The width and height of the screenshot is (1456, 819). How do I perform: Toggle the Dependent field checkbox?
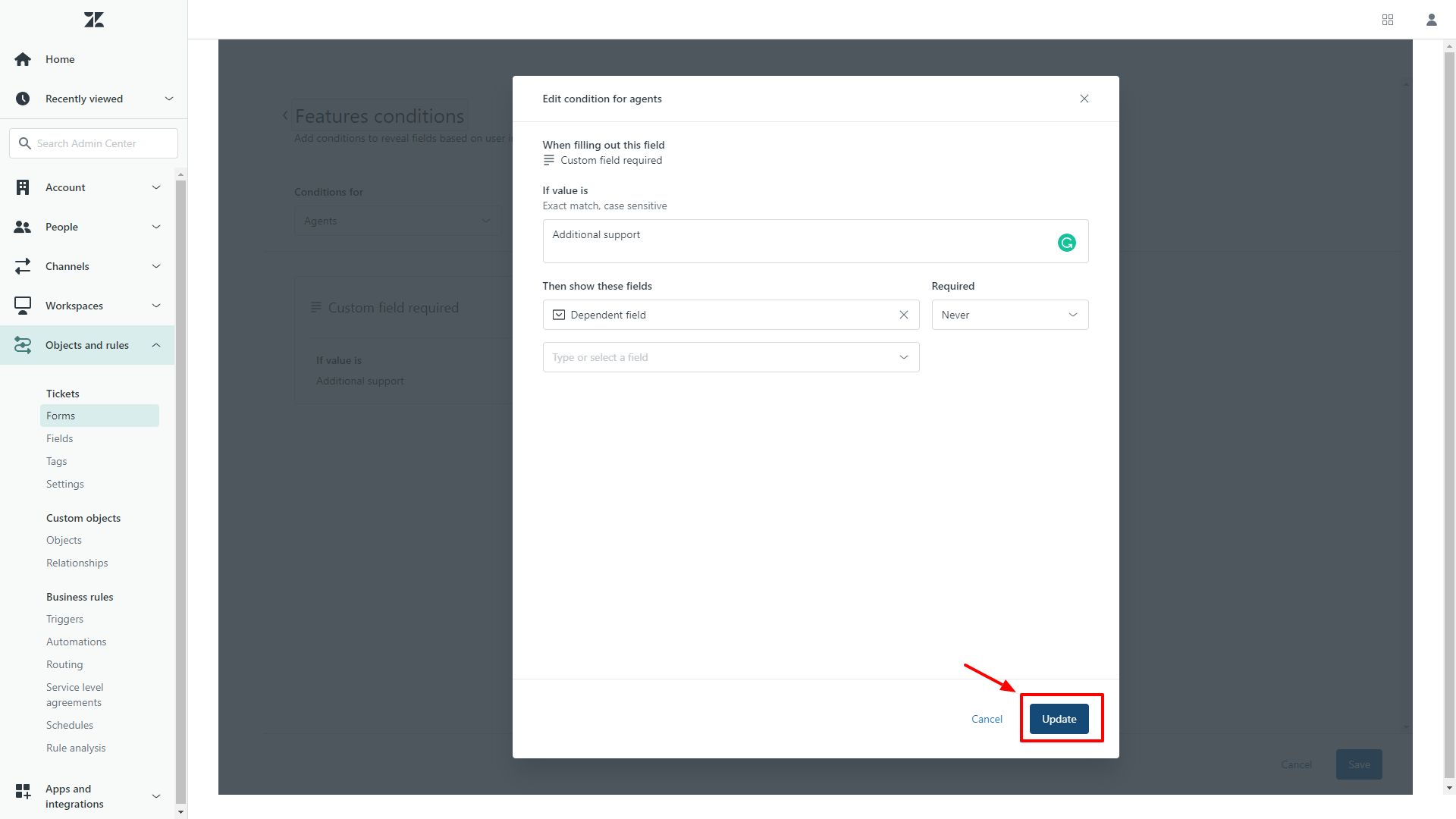pyautogui.click(x=559, y=315)
